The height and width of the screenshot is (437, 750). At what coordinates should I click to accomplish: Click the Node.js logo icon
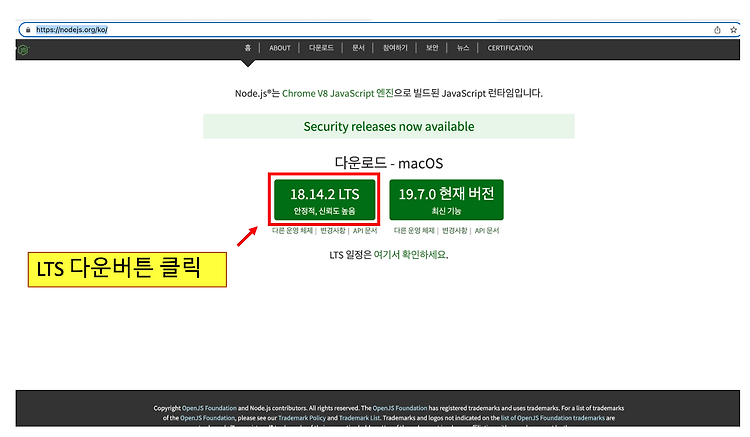pos(23,50)
